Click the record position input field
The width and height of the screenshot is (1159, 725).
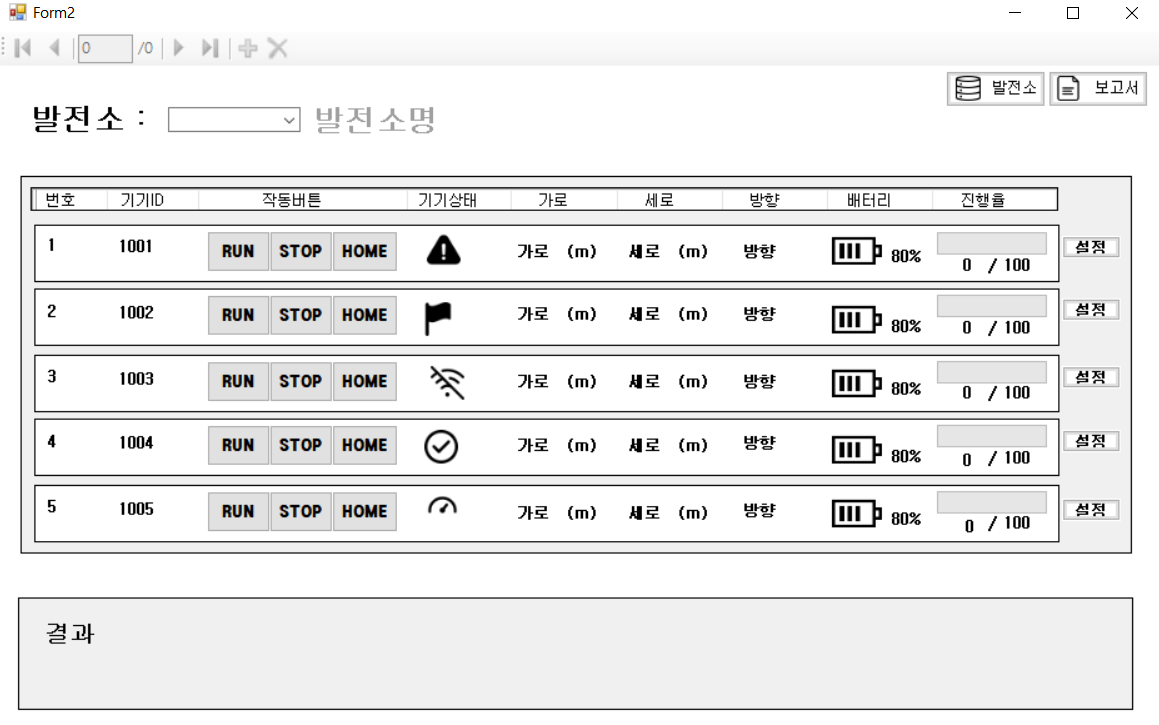coord(104,47)
